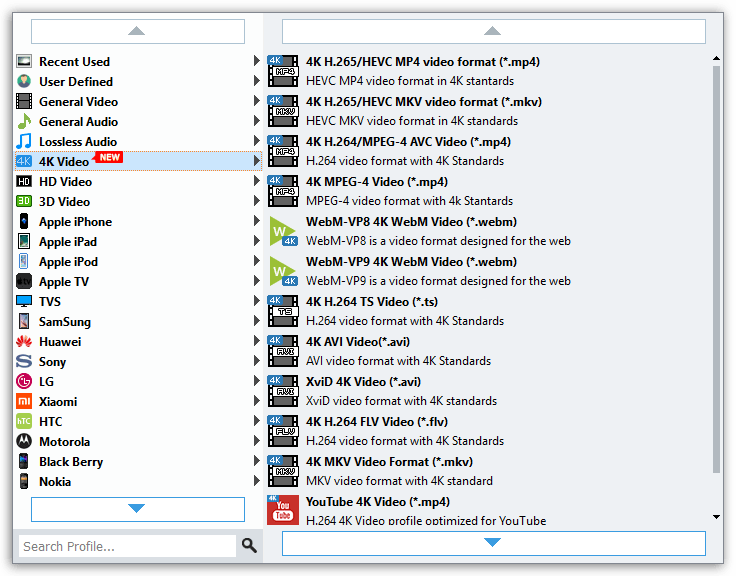The image size is (736, 576).
Task: Click the Apple TV icon
Action: [24, 281]
